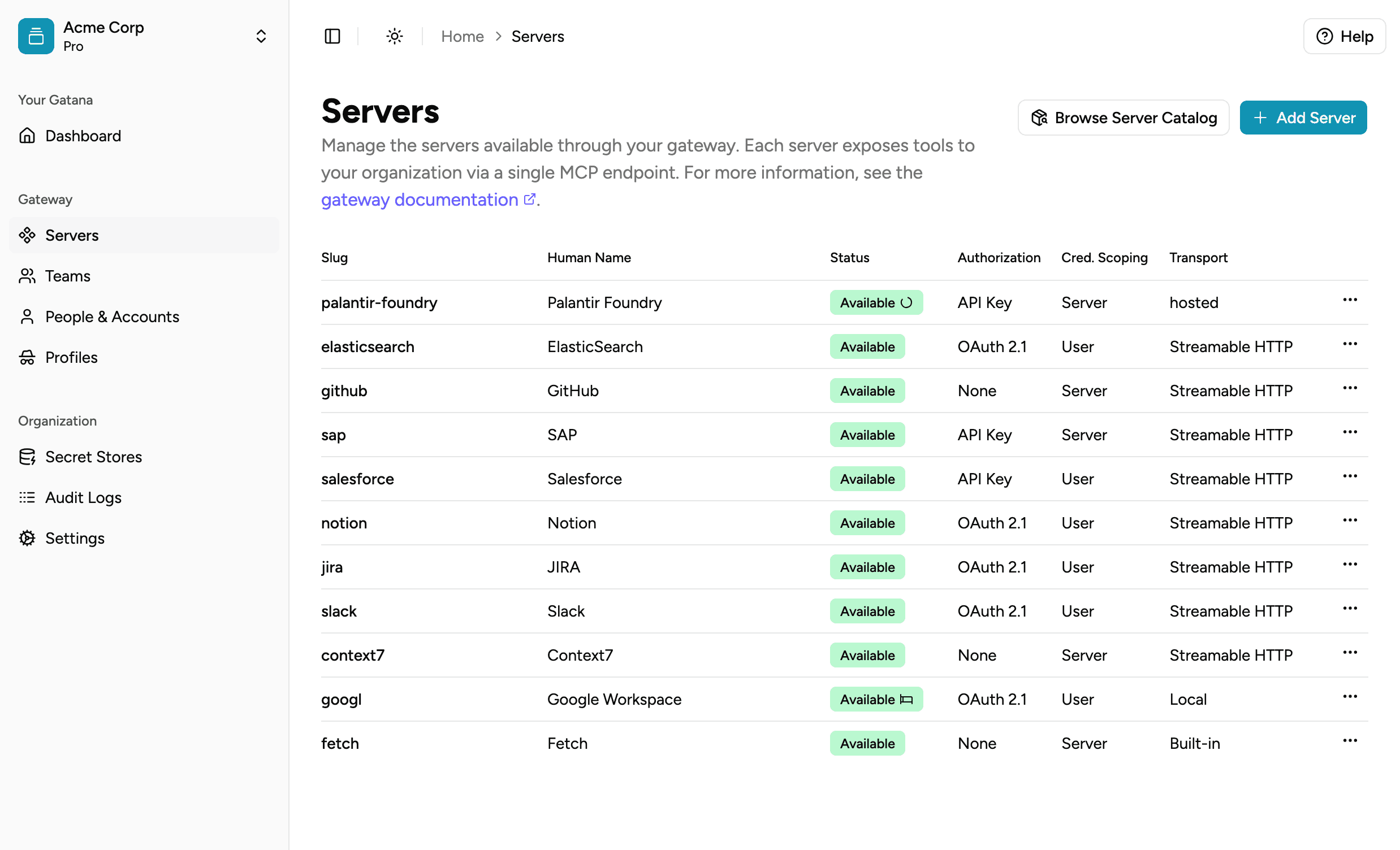
Task: Click the Acme Corp workspace logo icon
Action: (x=35, y=36)
